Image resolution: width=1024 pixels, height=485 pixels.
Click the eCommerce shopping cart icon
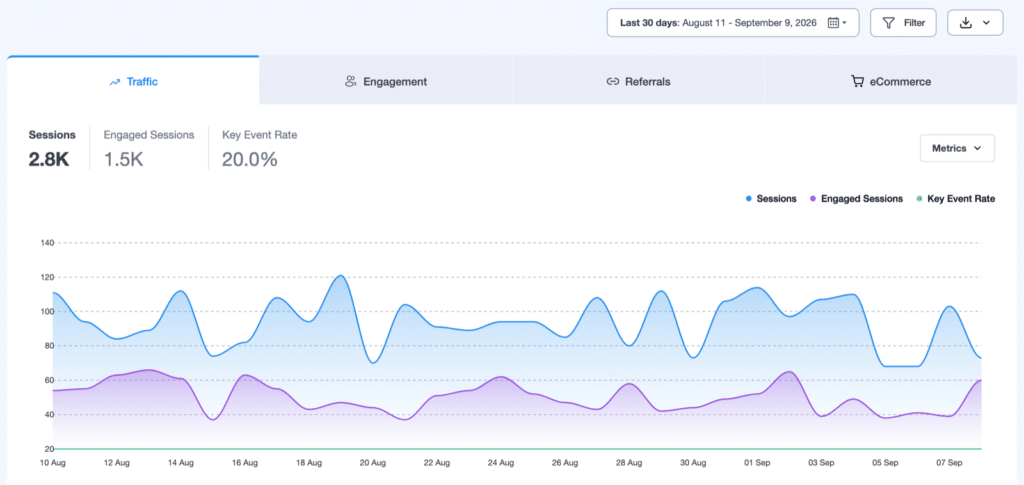[857, 82]
